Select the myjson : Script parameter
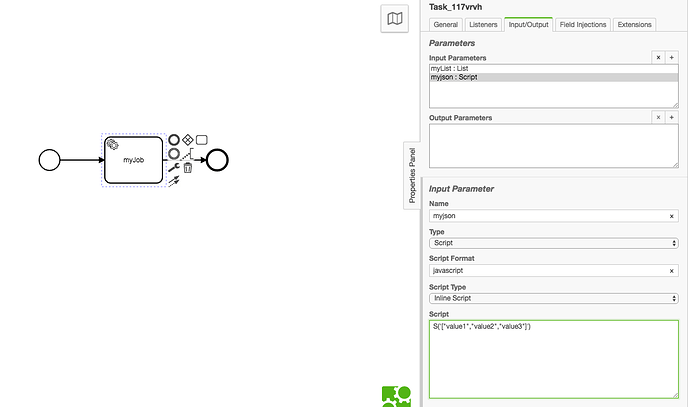This screenshot has height=407, width=689. click(554, 77)
